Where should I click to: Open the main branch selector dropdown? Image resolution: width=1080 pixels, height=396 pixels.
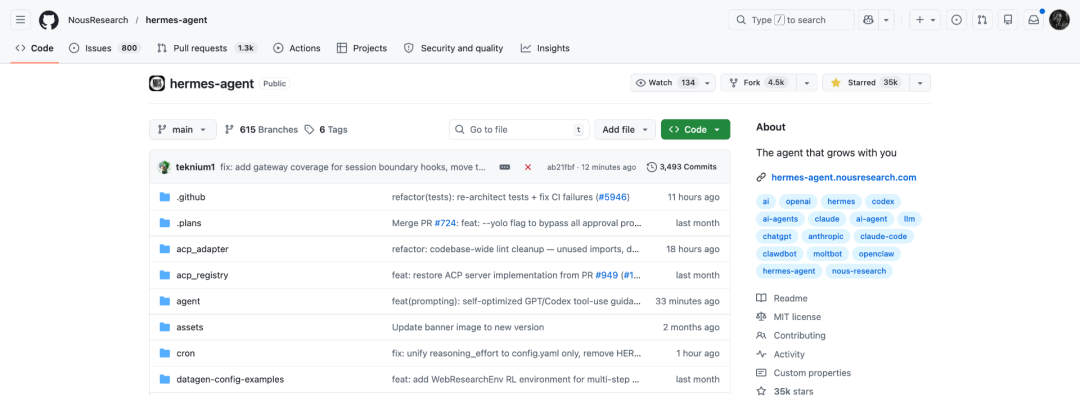pos(183,129)
